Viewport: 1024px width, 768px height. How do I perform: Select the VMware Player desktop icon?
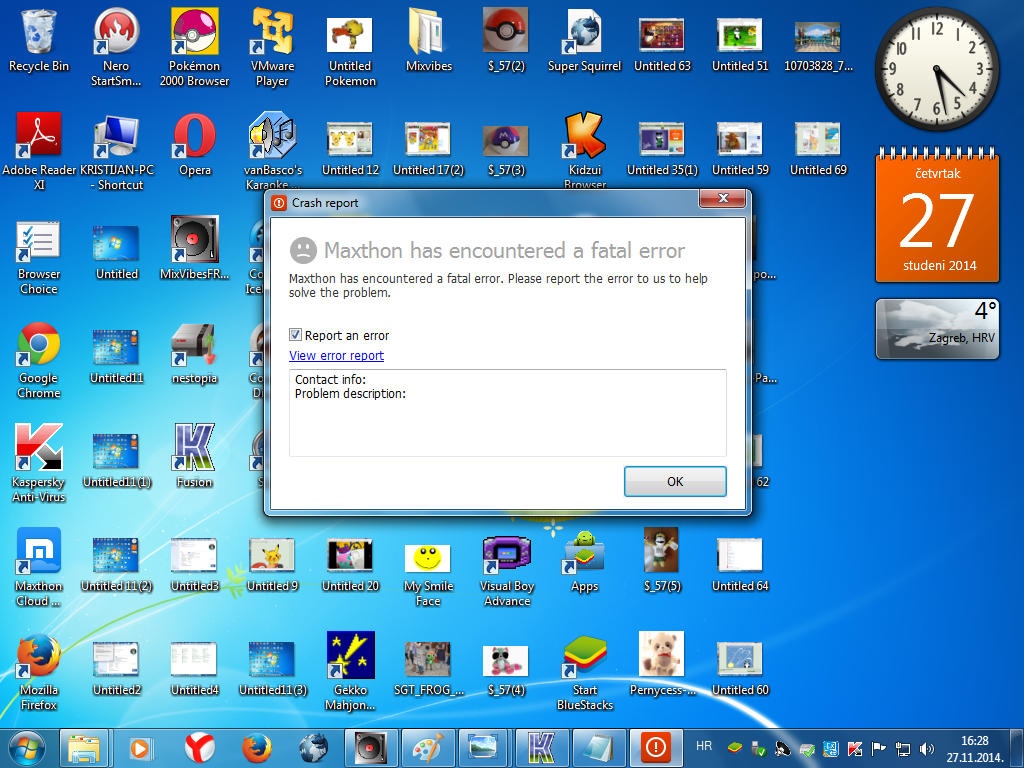click(x=272, y=47)
